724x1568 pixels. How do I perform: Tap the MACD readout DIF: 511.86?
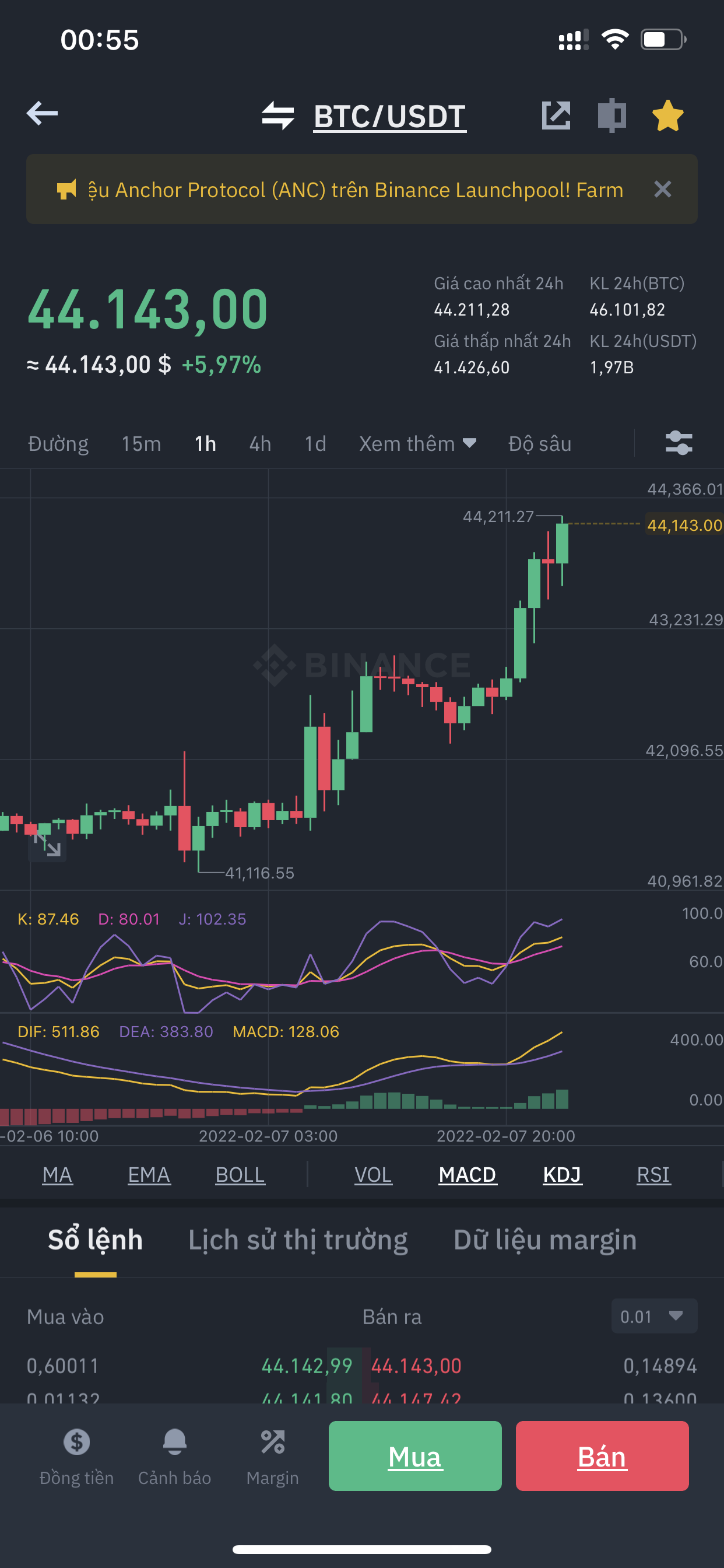point(58,1031)
